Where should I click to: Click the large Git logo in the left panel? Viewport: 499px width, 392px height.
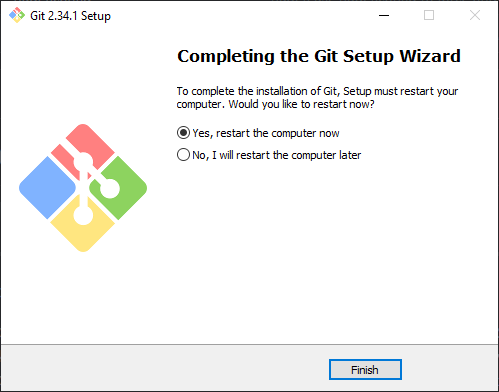[83, 188]
